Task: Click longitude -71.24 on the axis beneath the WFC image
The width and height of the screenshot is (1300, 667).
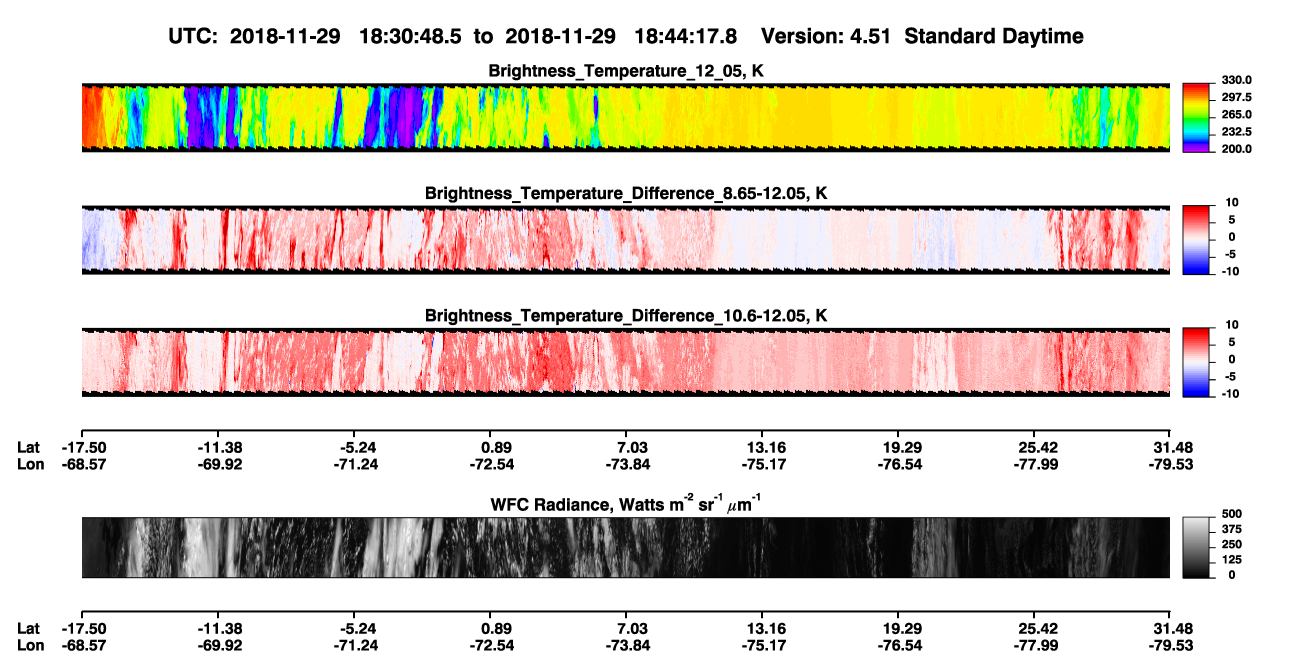Action: pyautogui.click(x=354, y=644)
